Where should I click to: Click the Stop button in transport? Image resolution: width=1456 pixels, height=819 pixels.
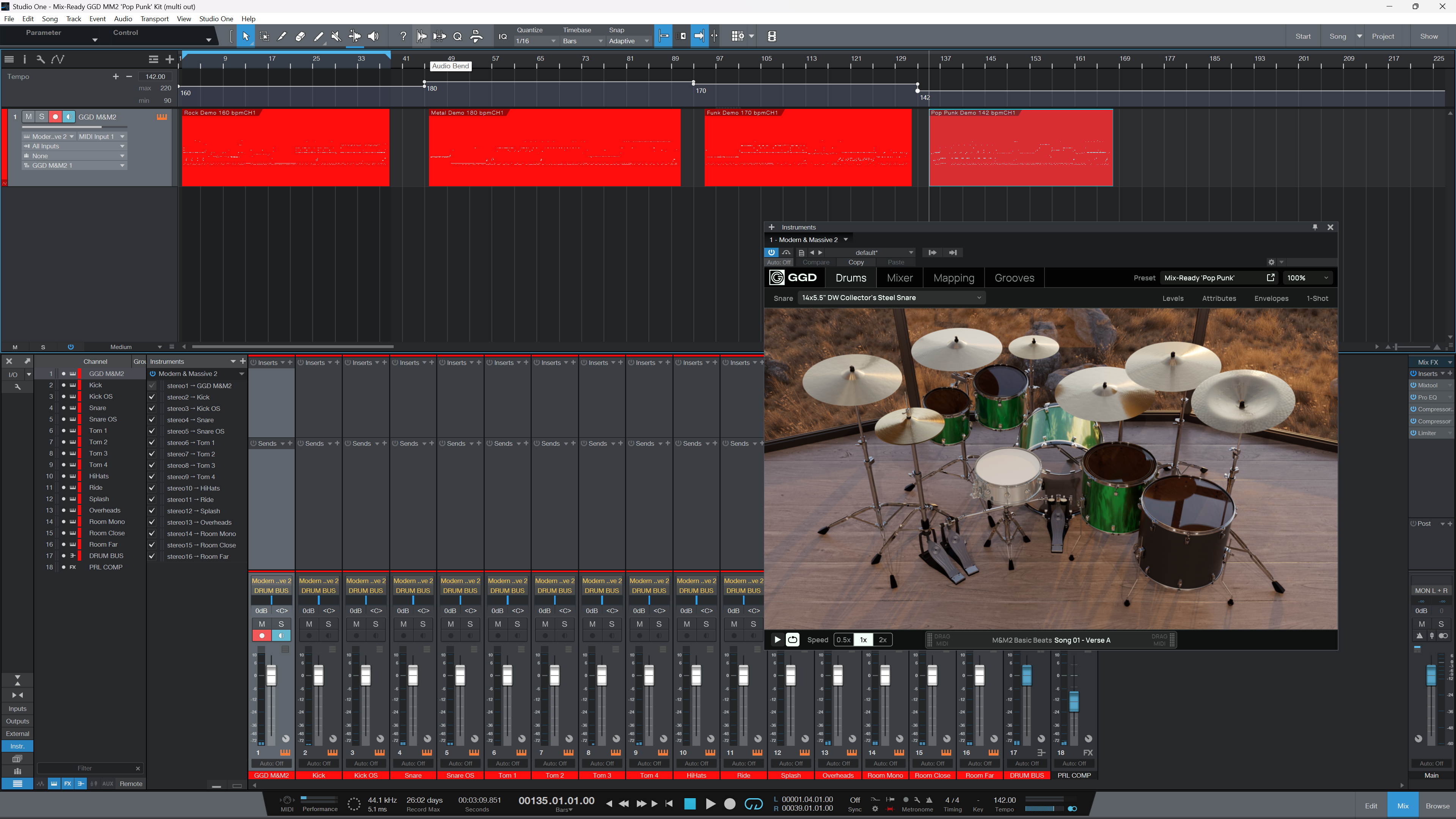point(690,804)
